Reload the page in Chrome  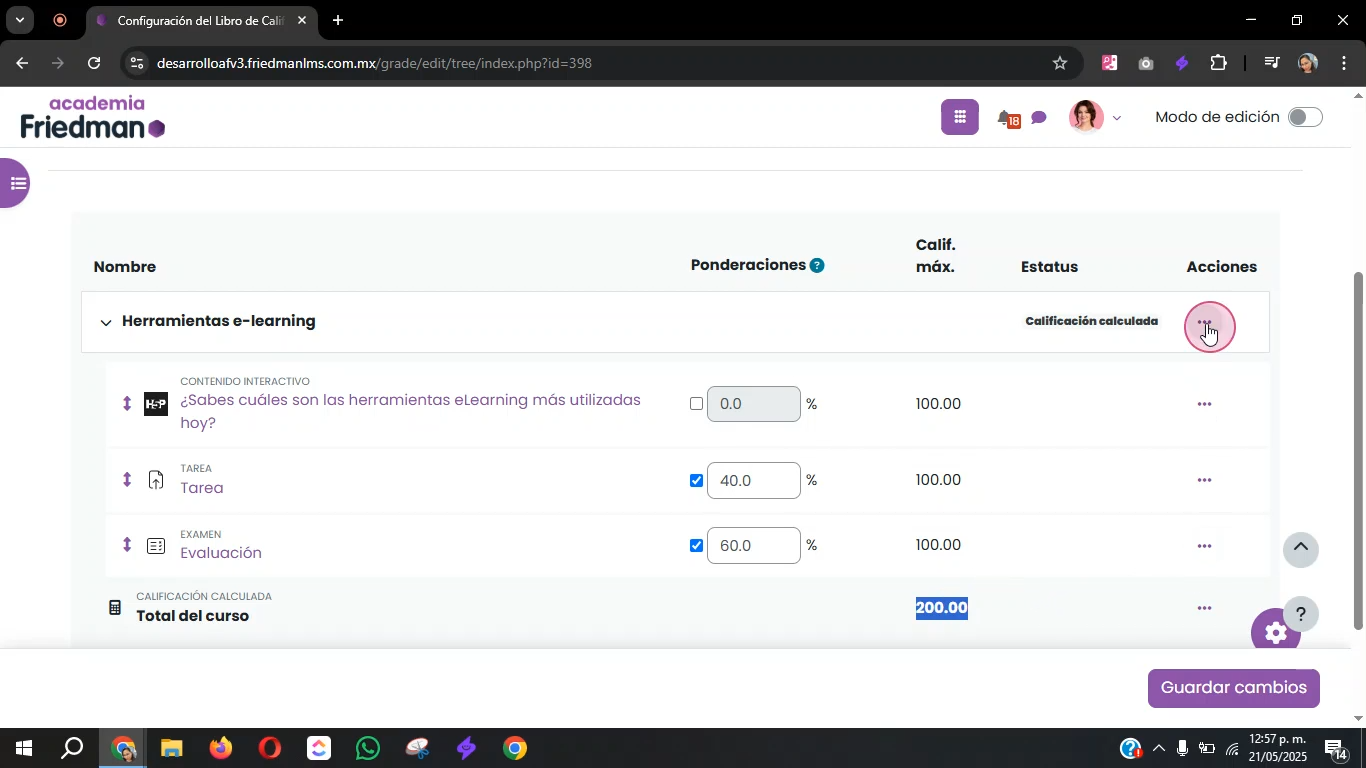tap(94, 63)
